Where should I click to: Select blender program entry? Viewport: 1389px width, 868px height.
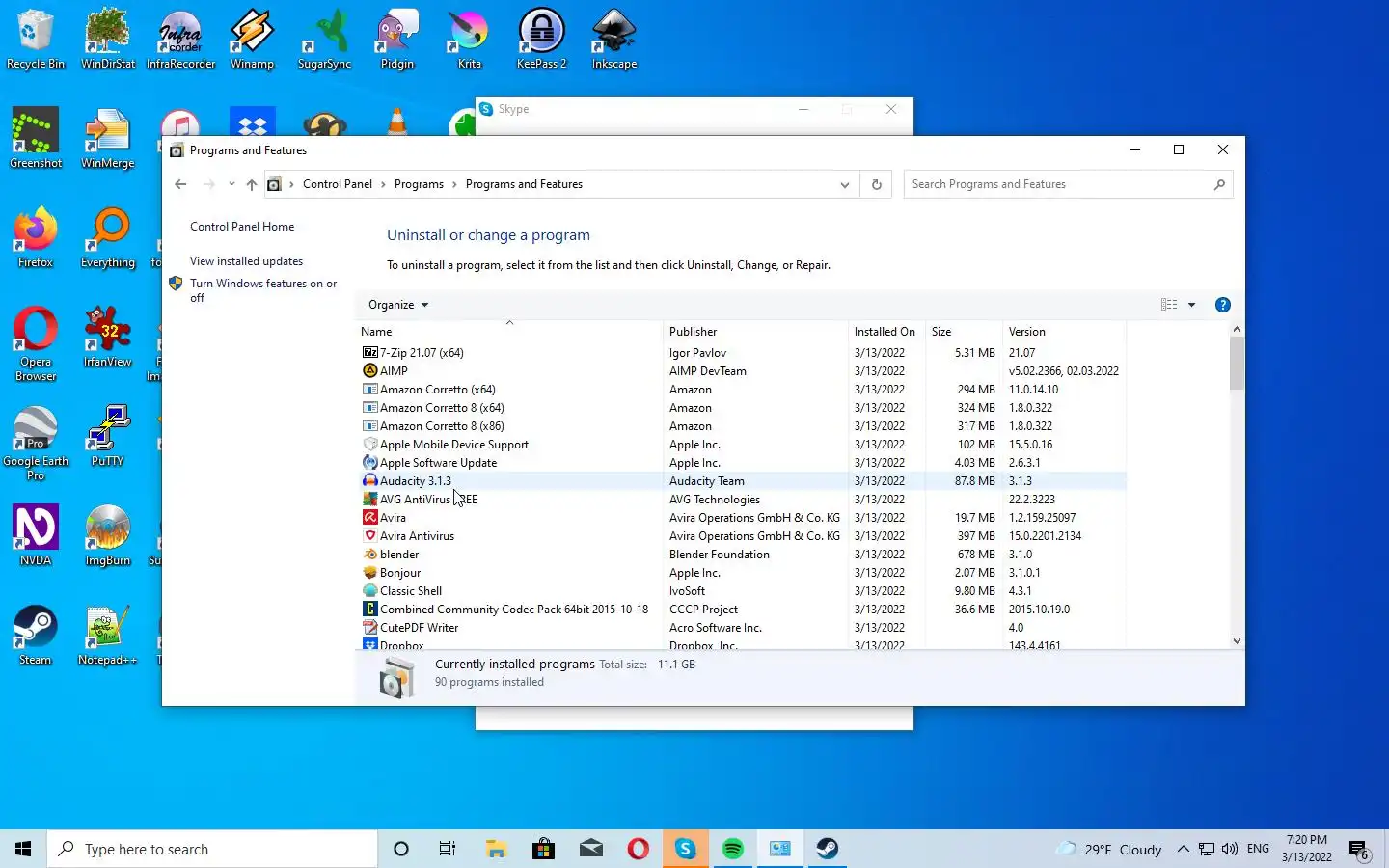[x=743, y=555]
